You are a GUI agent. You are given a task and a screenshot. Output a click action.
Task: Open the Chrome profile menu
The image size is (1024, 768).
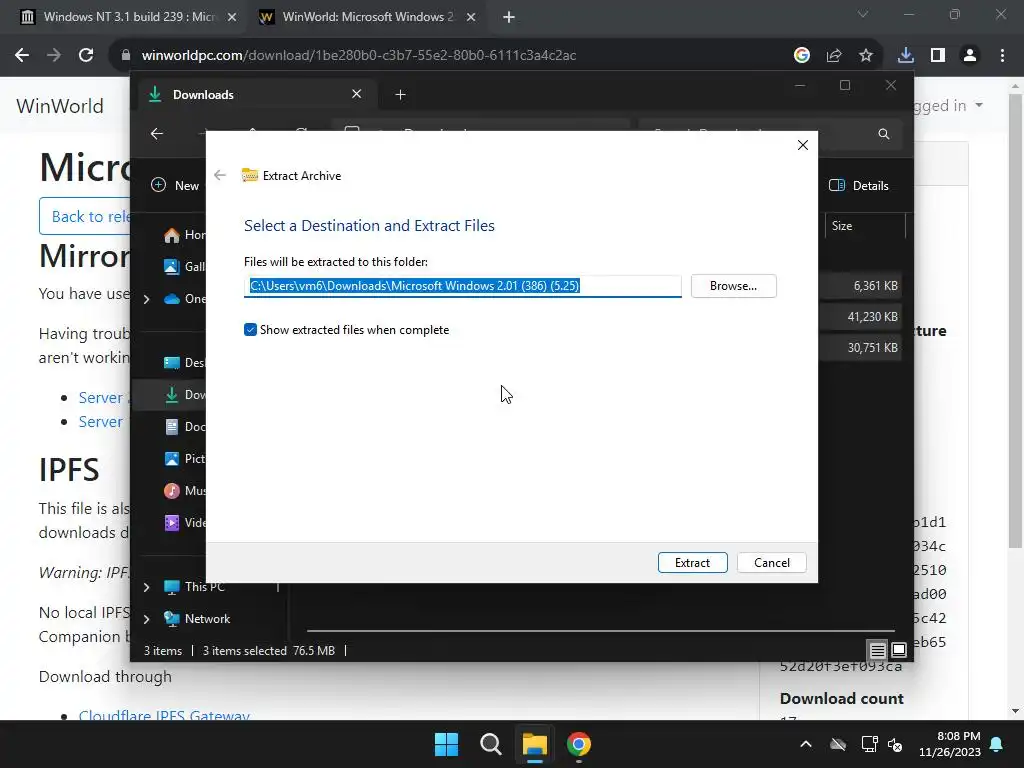tap(970, 56)
